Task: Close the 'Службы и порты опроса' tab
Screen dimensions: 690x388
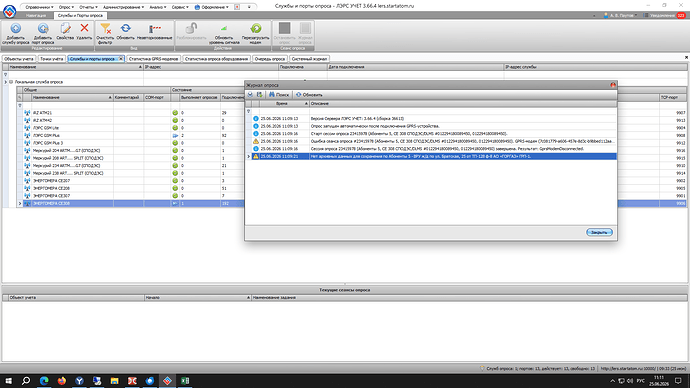Action: coord(121,59)
